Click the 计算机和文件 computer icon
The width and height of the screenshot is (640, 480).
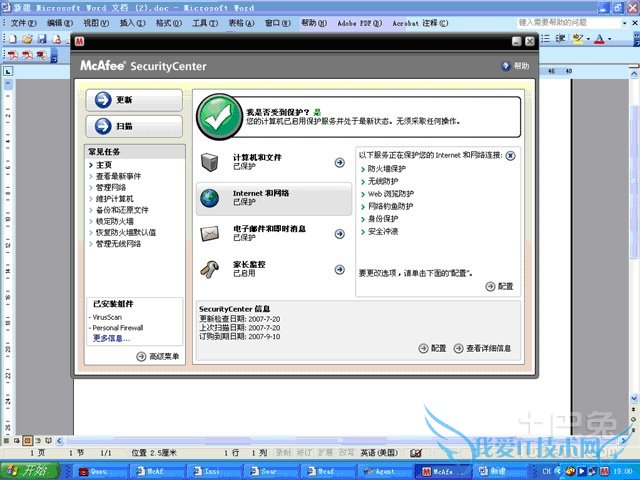(x=210, y=162)
